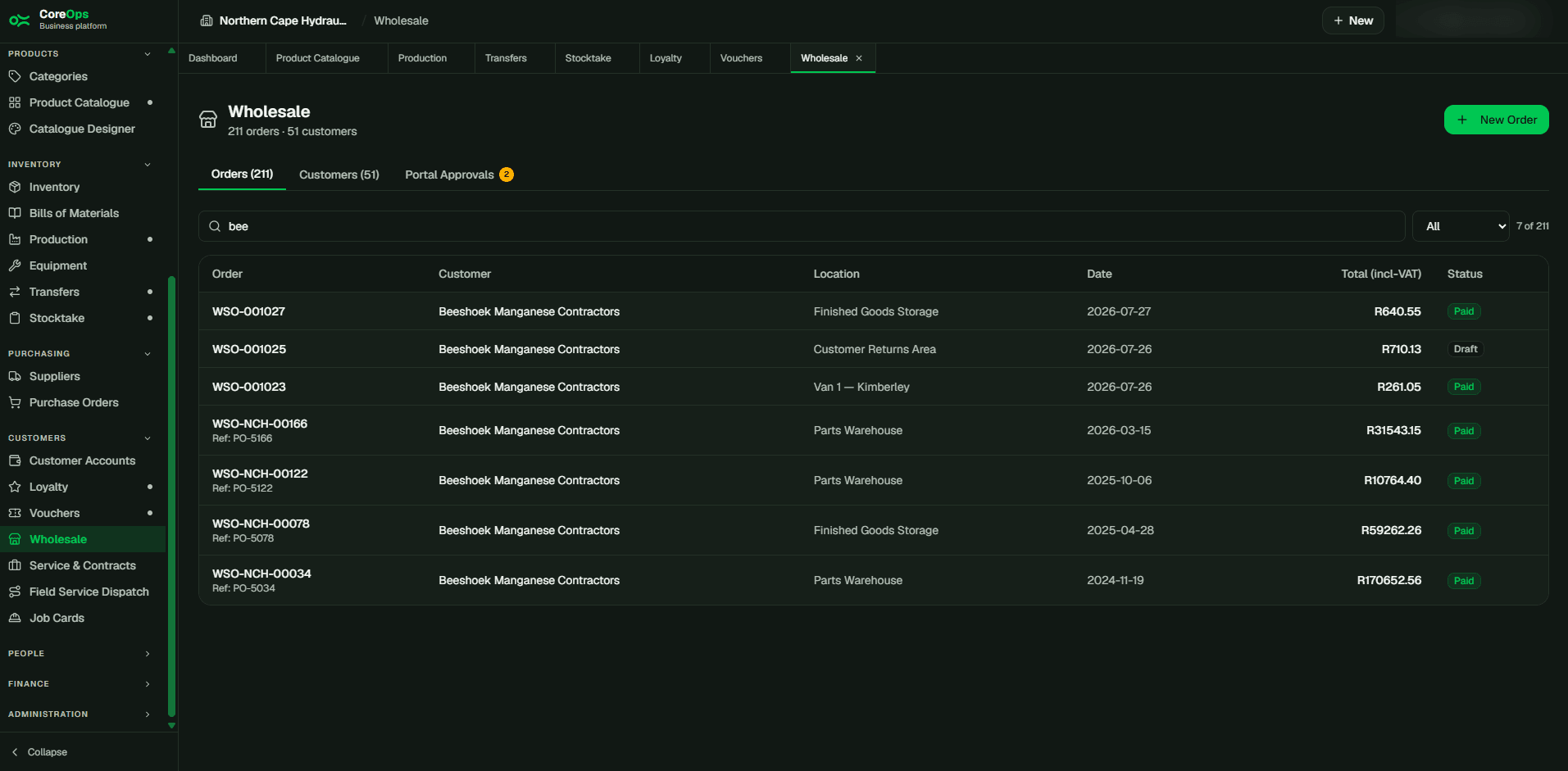Switch to the Production tab

coord(423,58)
